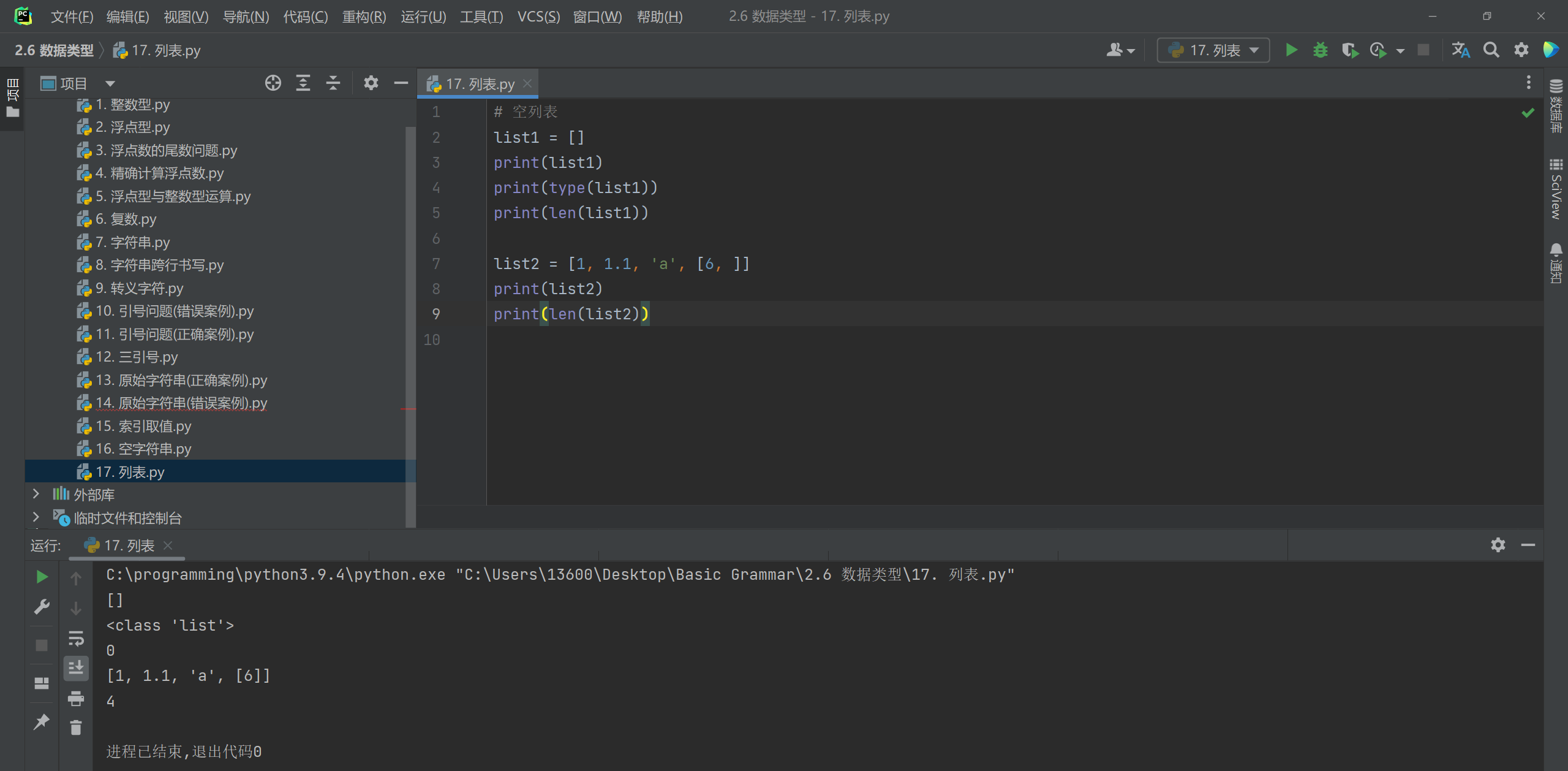Viewport: 1568px width, 771px height.
Task: Click line number 10 in gutter
Action: [432, 340]
